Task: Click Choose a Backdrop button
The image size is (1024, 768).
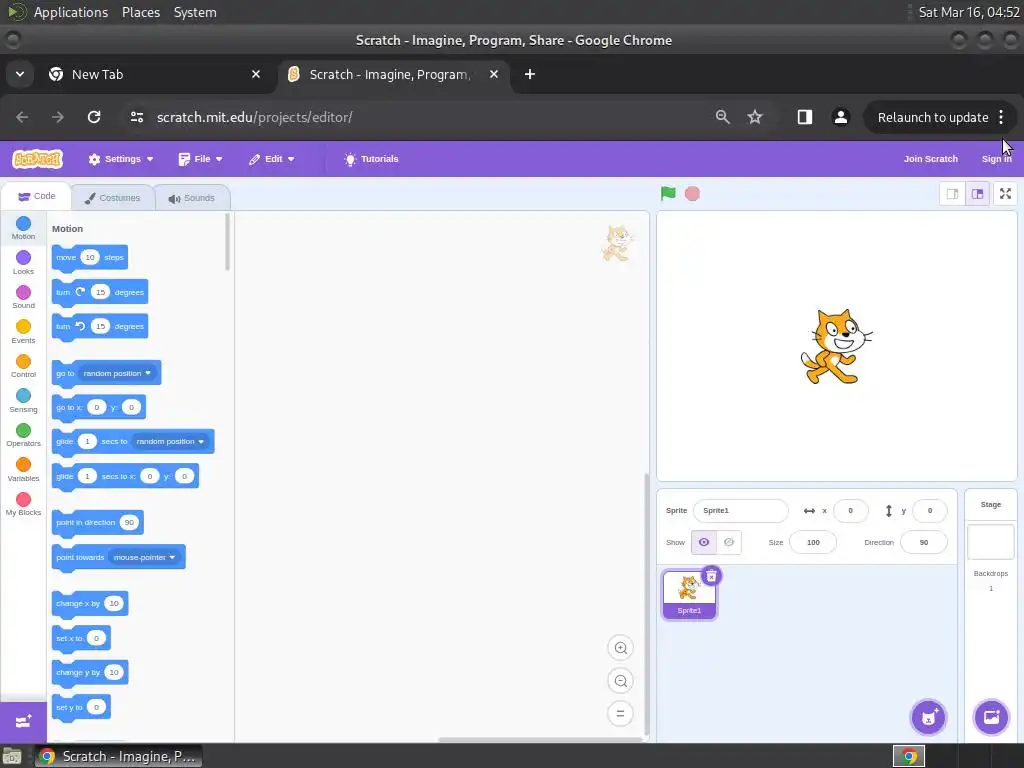Action: 991,717
